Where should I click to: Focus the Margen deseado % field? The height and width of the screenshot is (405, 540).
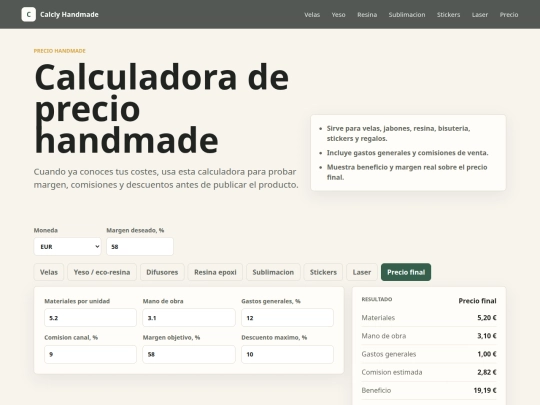click(x=140, y=247)
